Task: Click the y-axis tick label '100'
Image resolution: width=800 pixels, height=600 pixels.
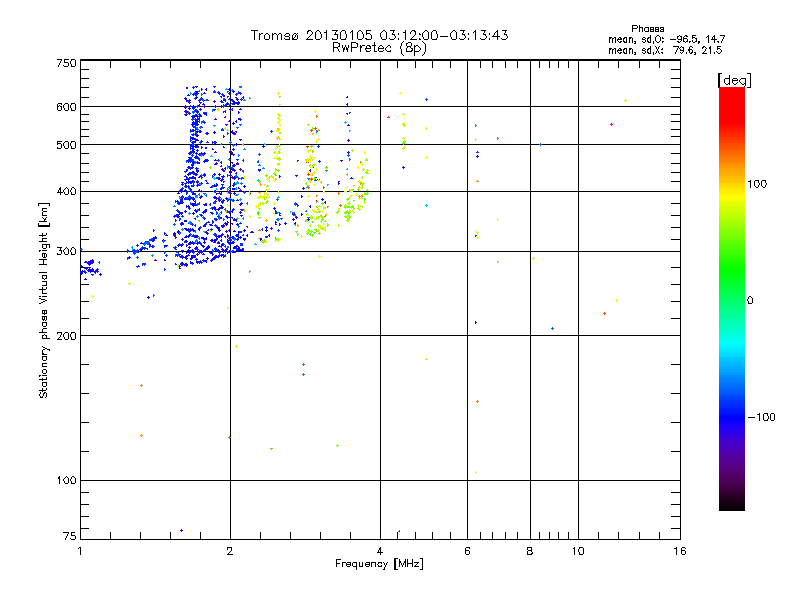Action: 66,481
